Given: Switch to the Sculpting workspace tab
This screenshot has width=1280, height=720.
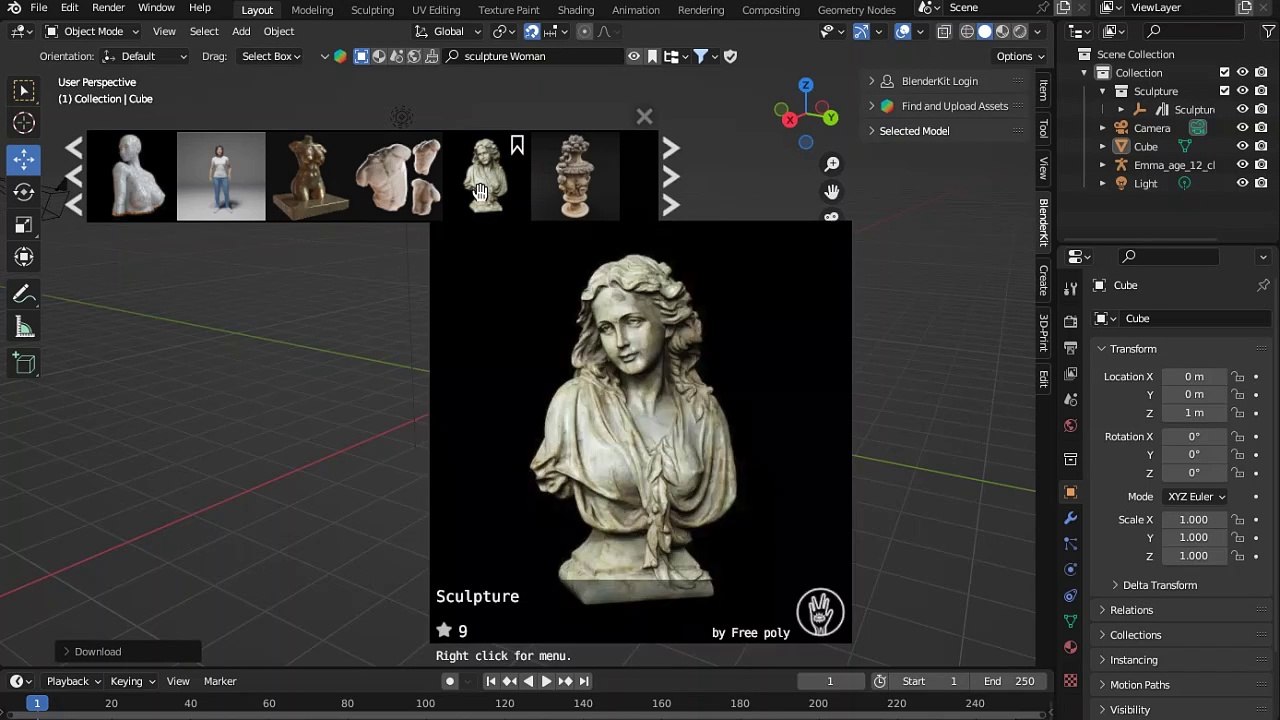Looking at the screenshot, I should pos(372,10).
